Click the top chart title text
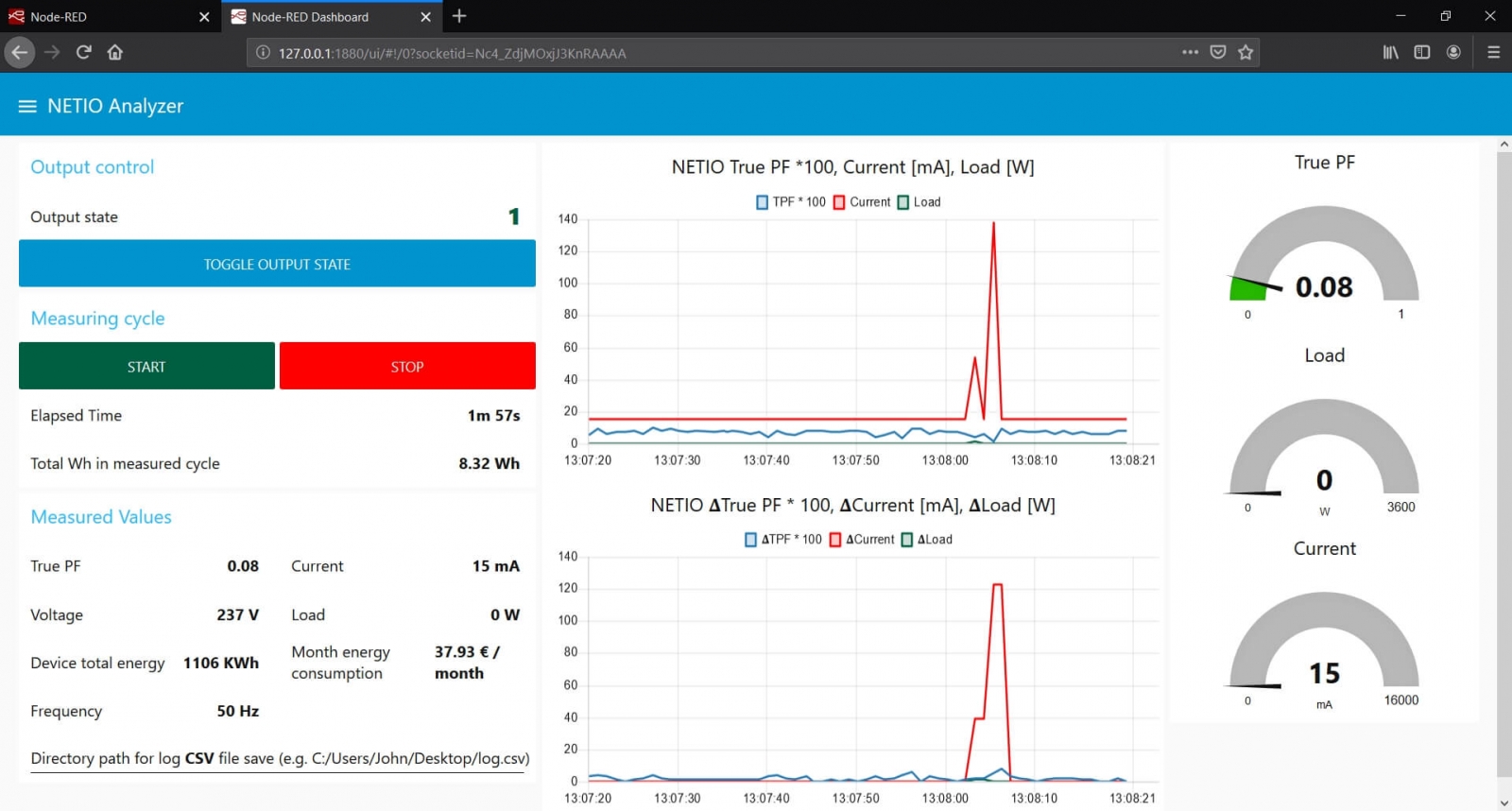The width and height of the screenshot is (1512, 811). (852, 167)
